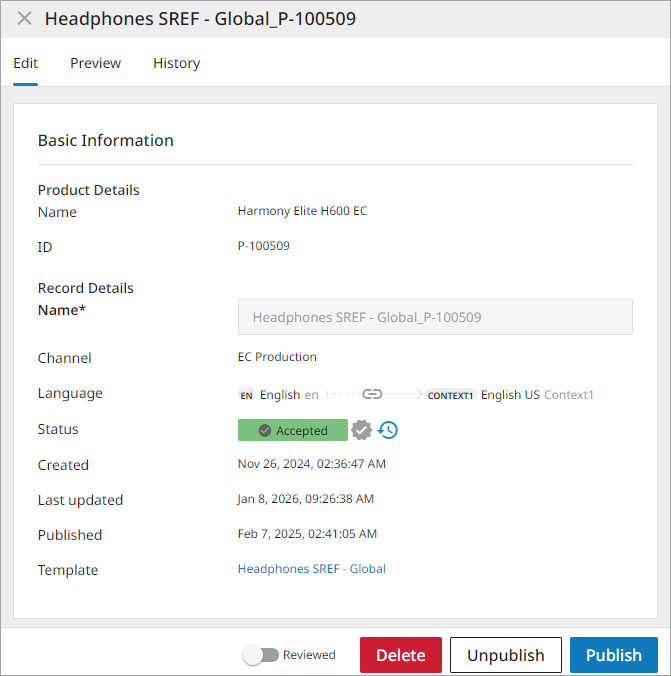The height and width of the screenshot is (676, 671).
Task: Close the Headphones SREF record panel
Action: pos(24,19)
